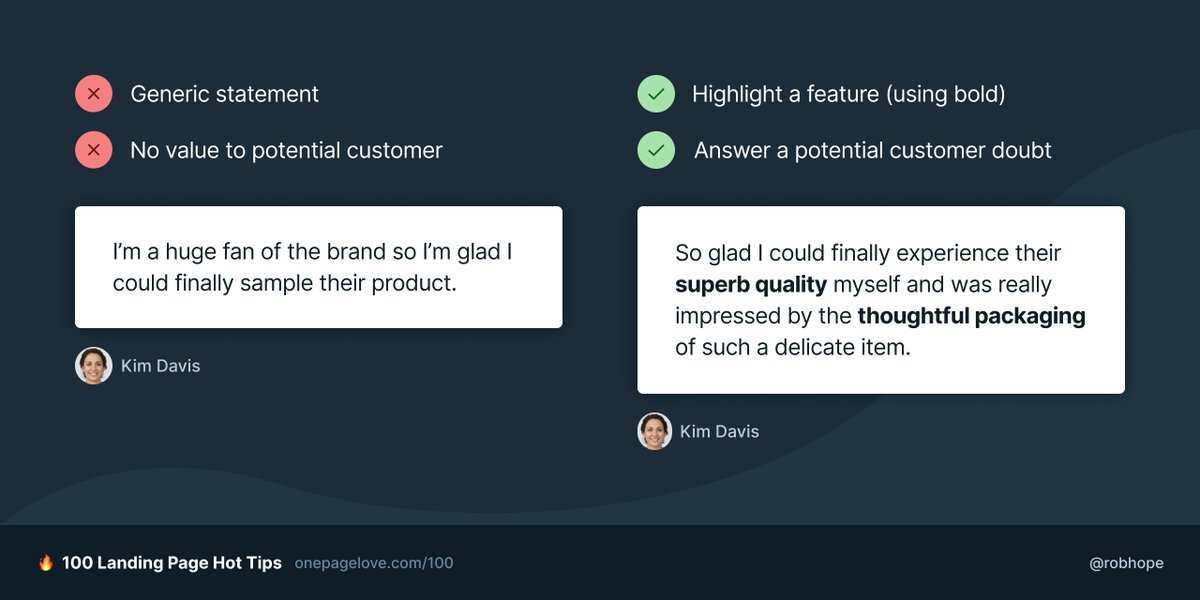
Task: Click the @robhope handle
Action: coord(1126,563)
